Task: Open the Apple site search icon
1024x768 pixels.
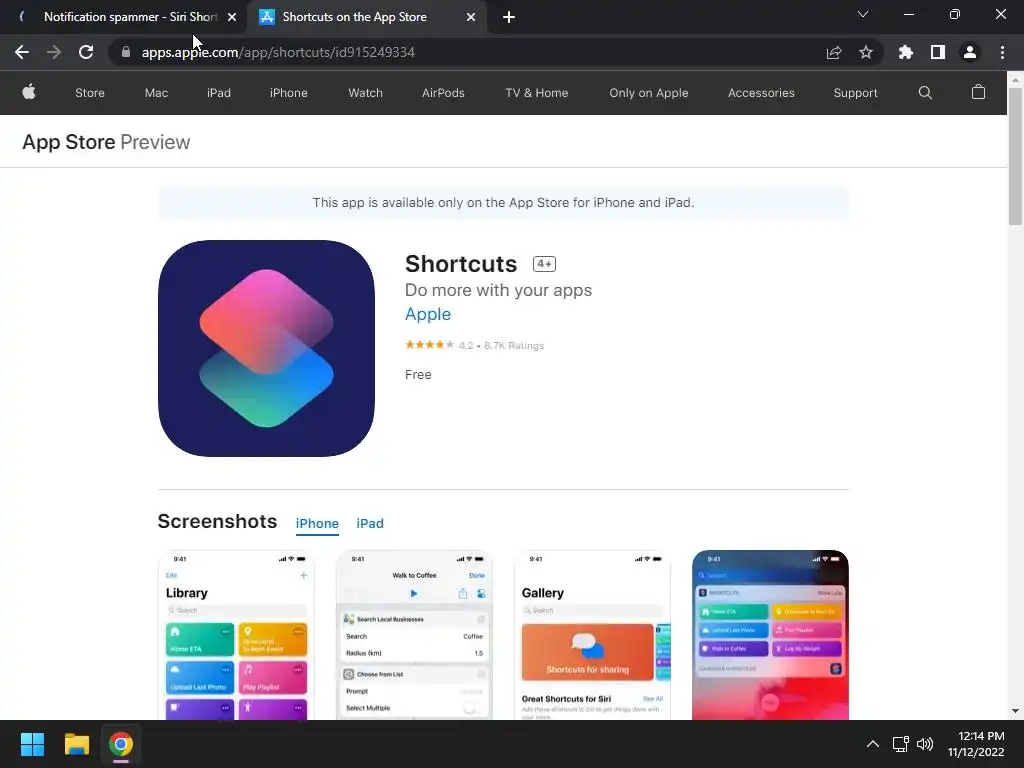Action: [925, 93]
